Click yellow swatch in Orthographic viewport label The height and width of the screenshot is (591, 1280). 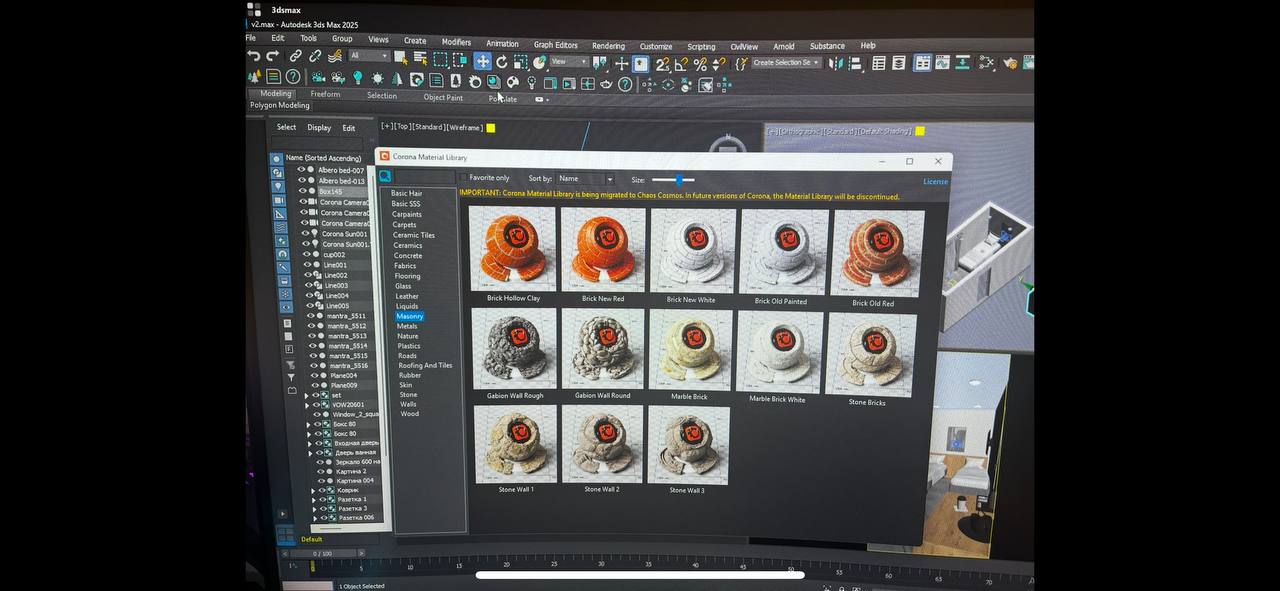coord(920,131)
